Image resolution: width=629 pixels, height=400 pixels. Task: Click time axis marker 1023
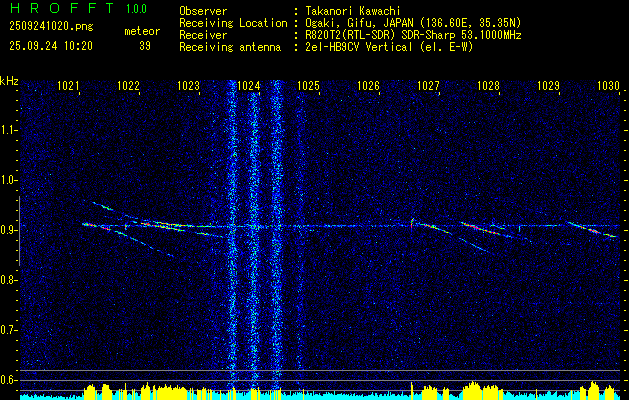click(189, 86)
